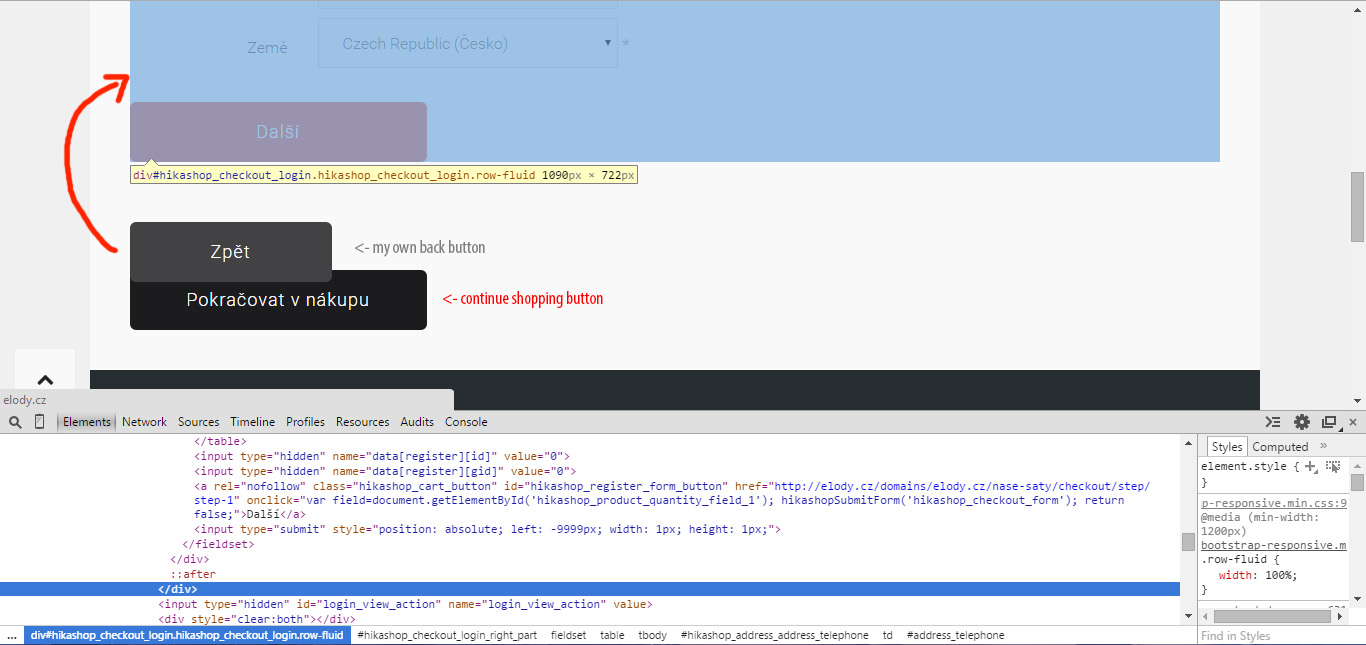This screenshot has height=645, width=1366.
Task: Toggle element state icon in Styles
Action: 1333,467
